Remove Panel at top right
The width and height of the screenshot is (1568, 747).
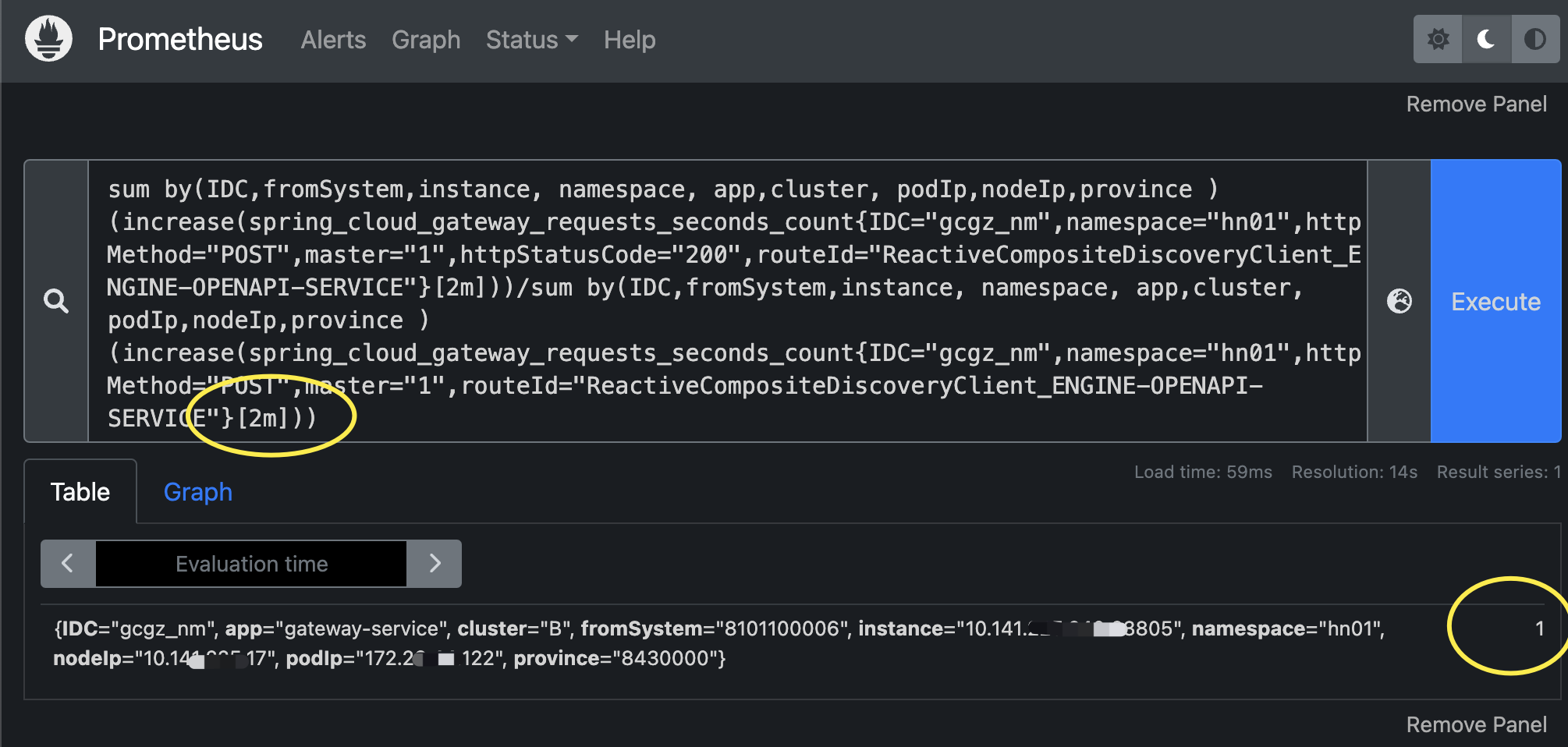pos(1476,104)
